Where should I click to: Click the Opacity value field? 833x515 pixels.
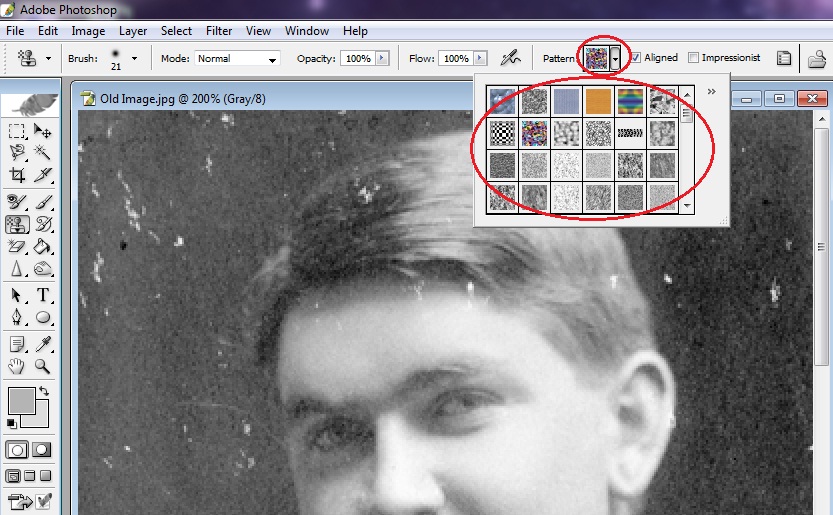pyautogui.click(x=358, y=58)
